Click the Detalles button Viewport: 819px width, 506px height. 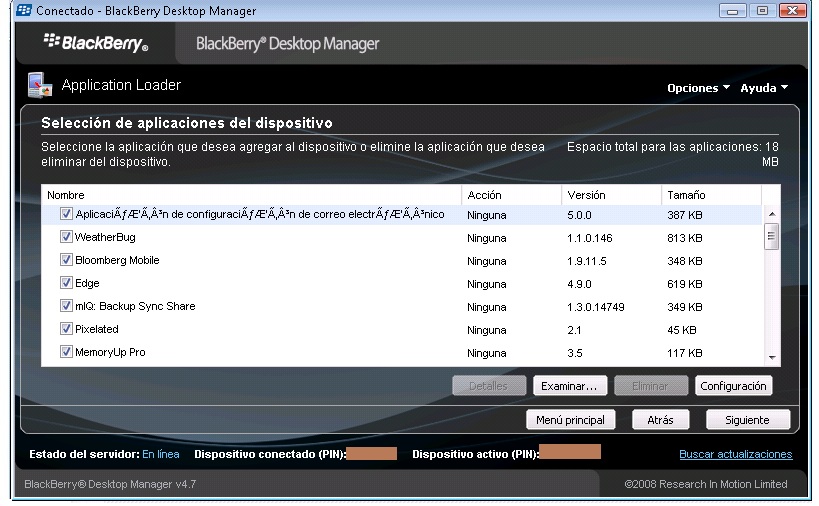pos(489,386)
